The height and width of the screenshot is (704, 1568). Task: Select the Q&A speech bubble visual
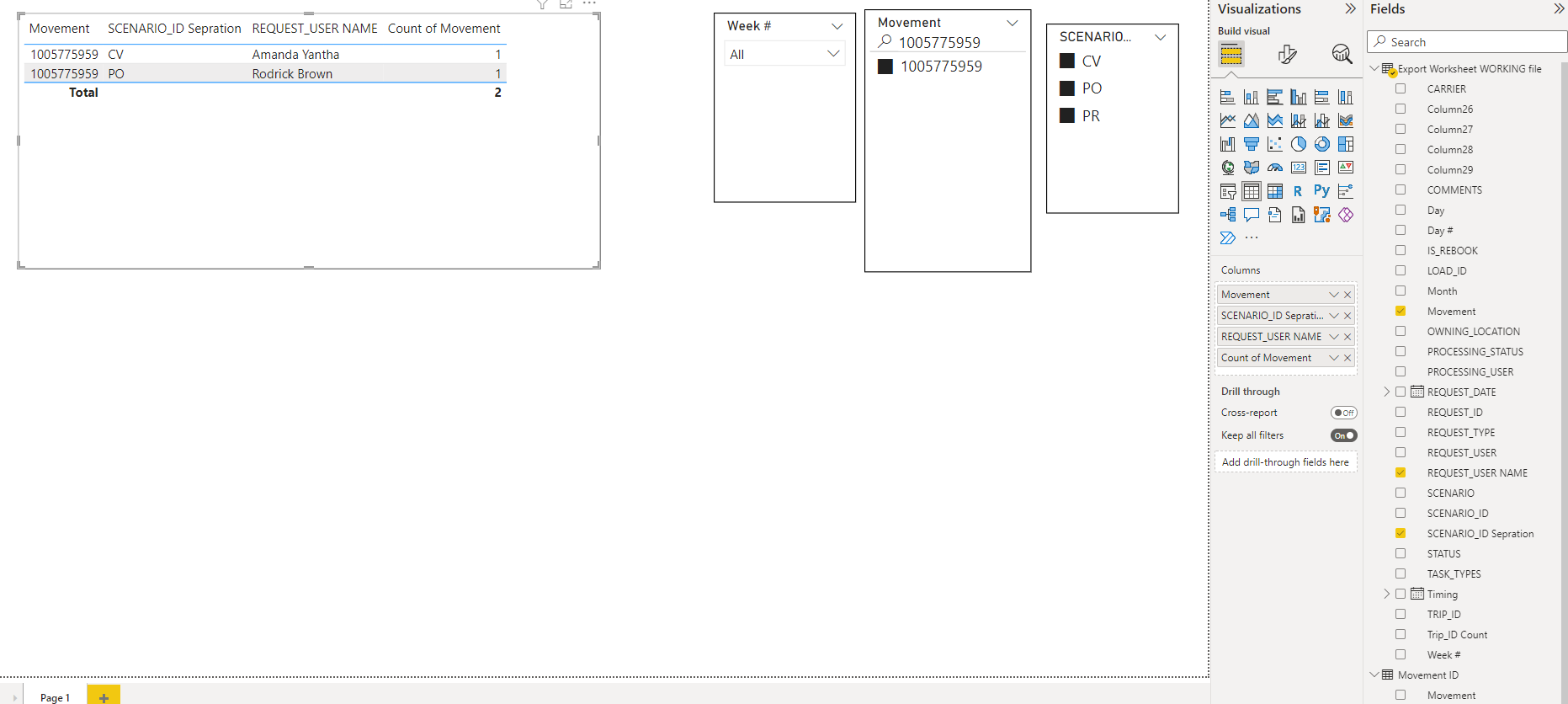tap(1252, 215)
